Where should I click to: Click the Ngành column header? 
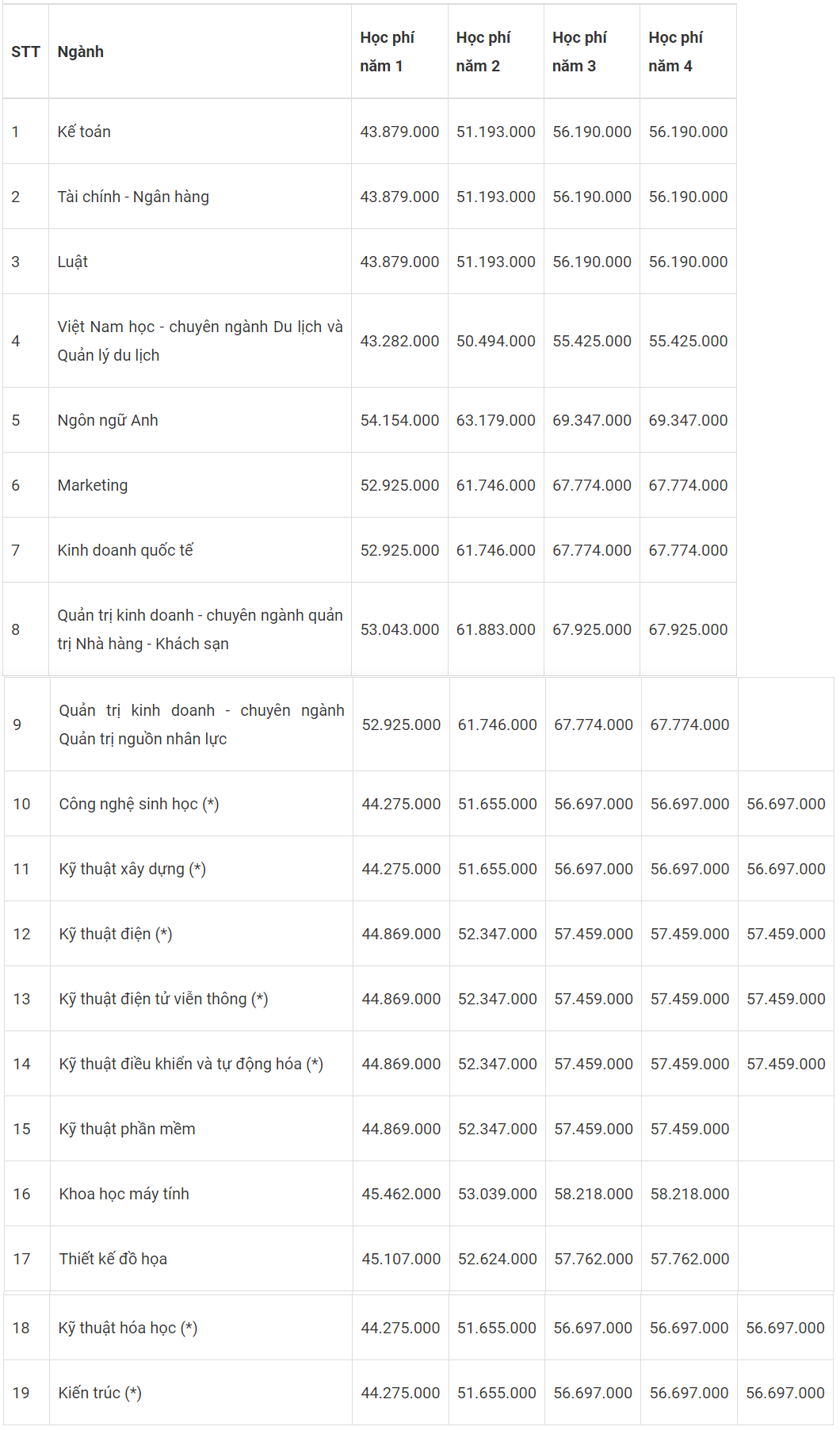point(200,52)
